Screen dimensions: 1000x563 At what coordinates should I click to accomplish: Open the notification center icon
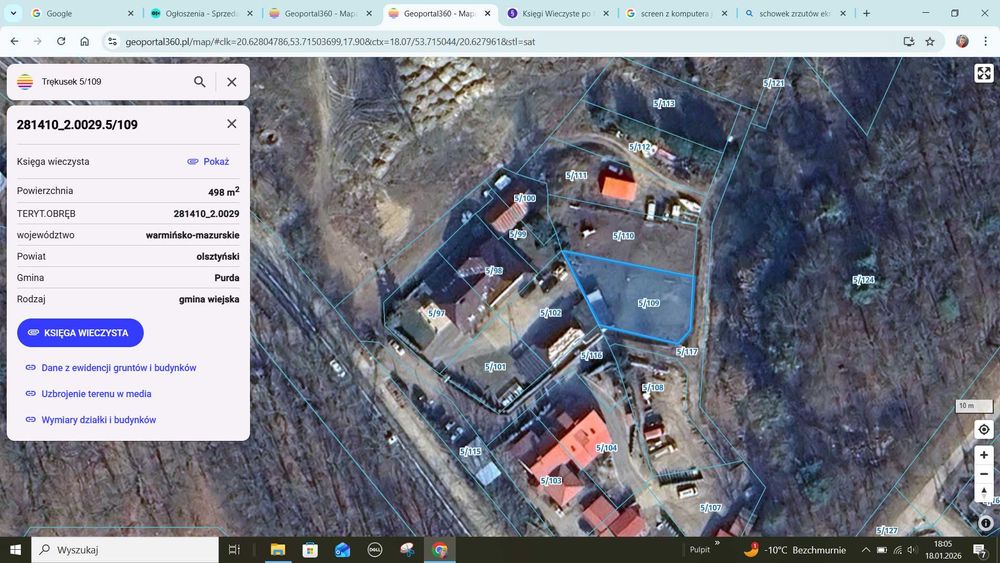click(x=980, y=550)
